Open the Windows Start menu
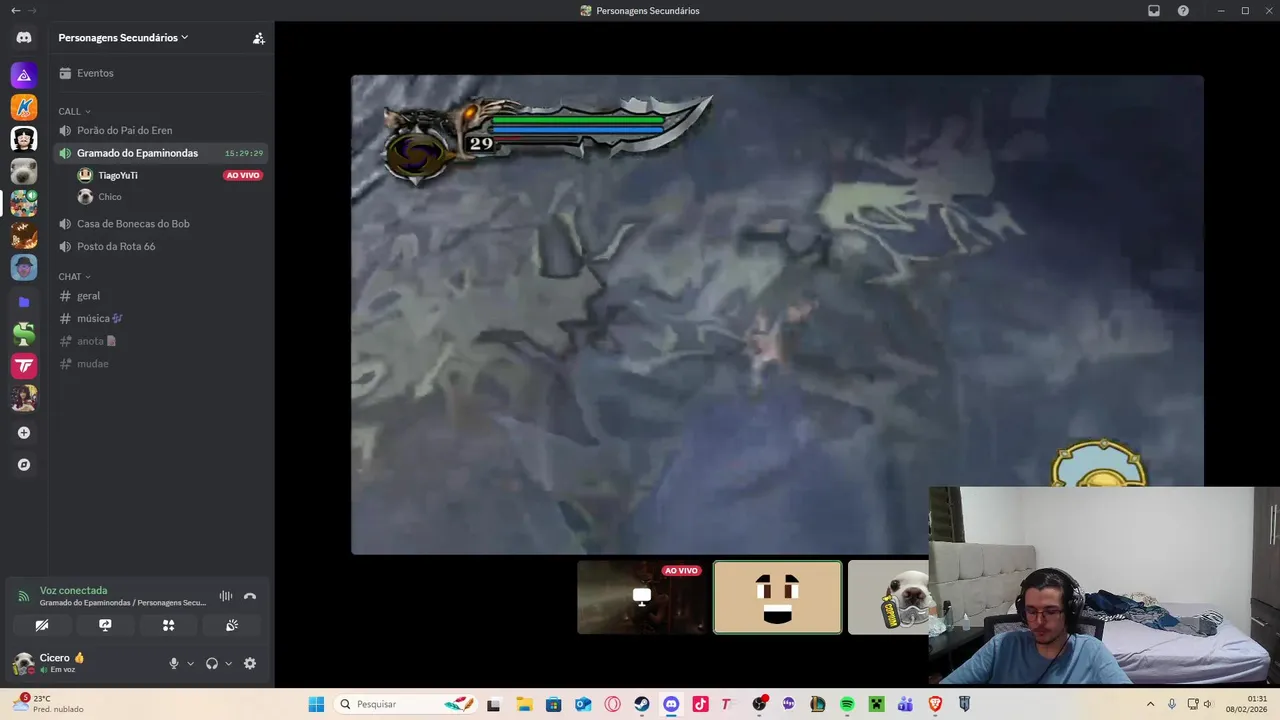 point(316,704)
